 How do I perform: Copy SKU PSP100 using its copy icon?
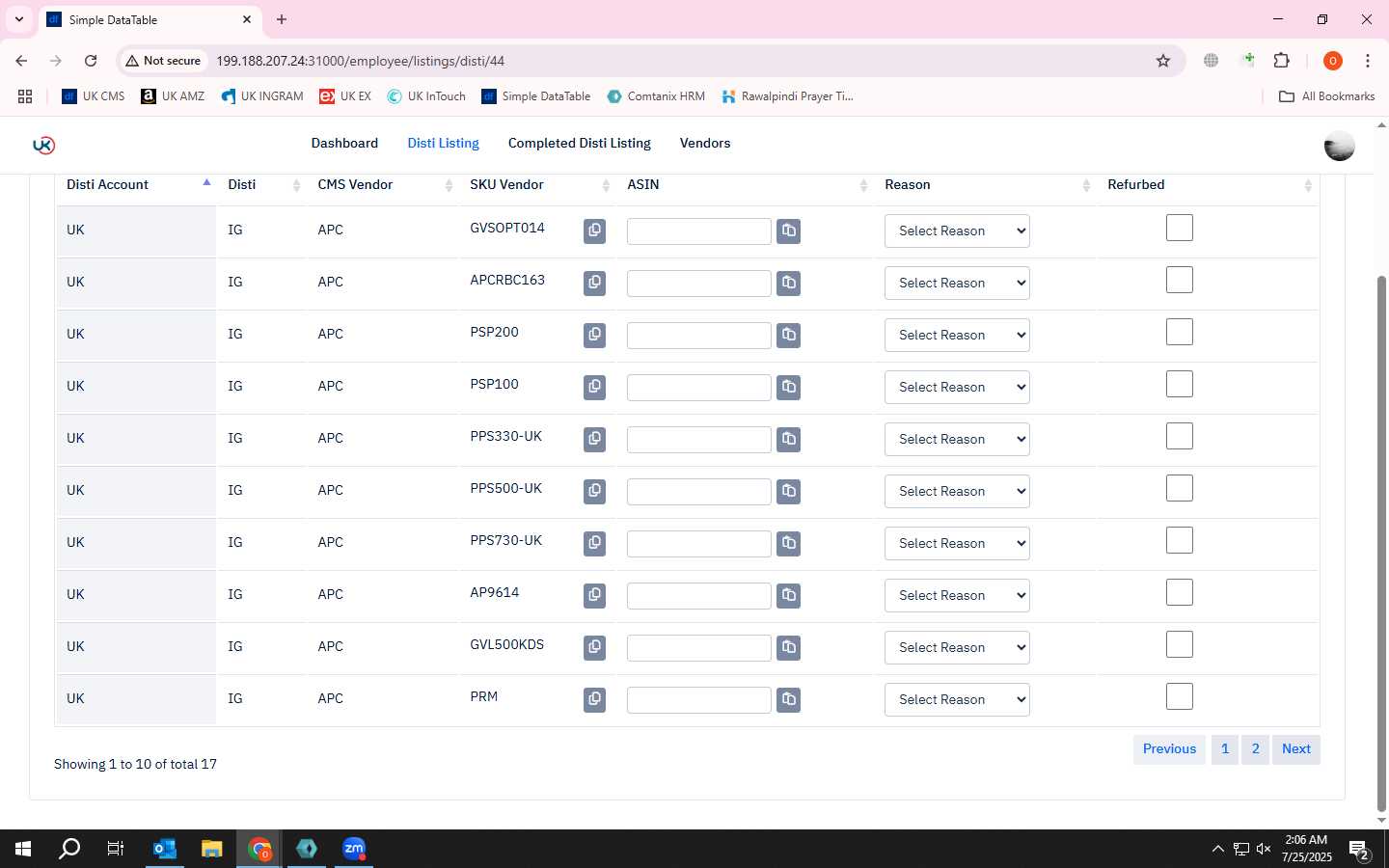pyautogui.click(x=595, y=387)
